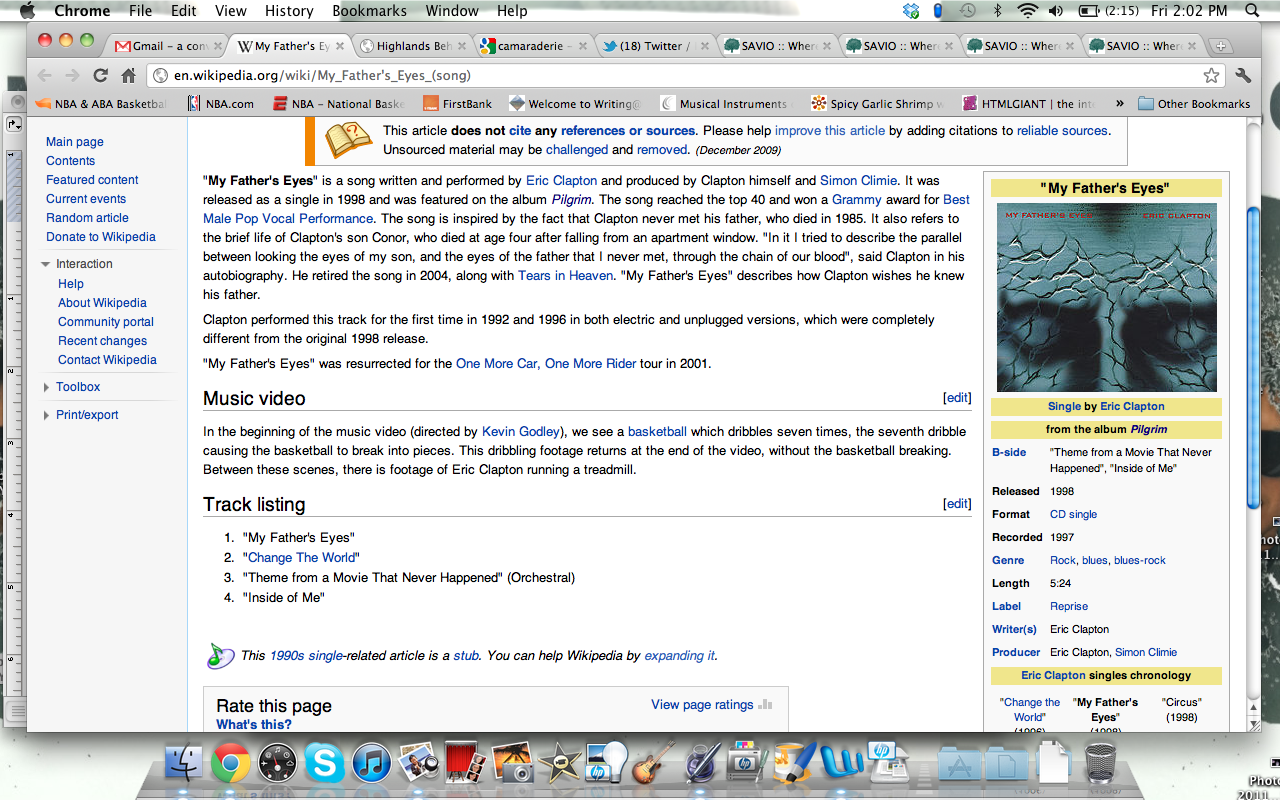Screen dimensions: 1280x800
Task: Open the Trash in the Dock
Action: coord(1100,763)
